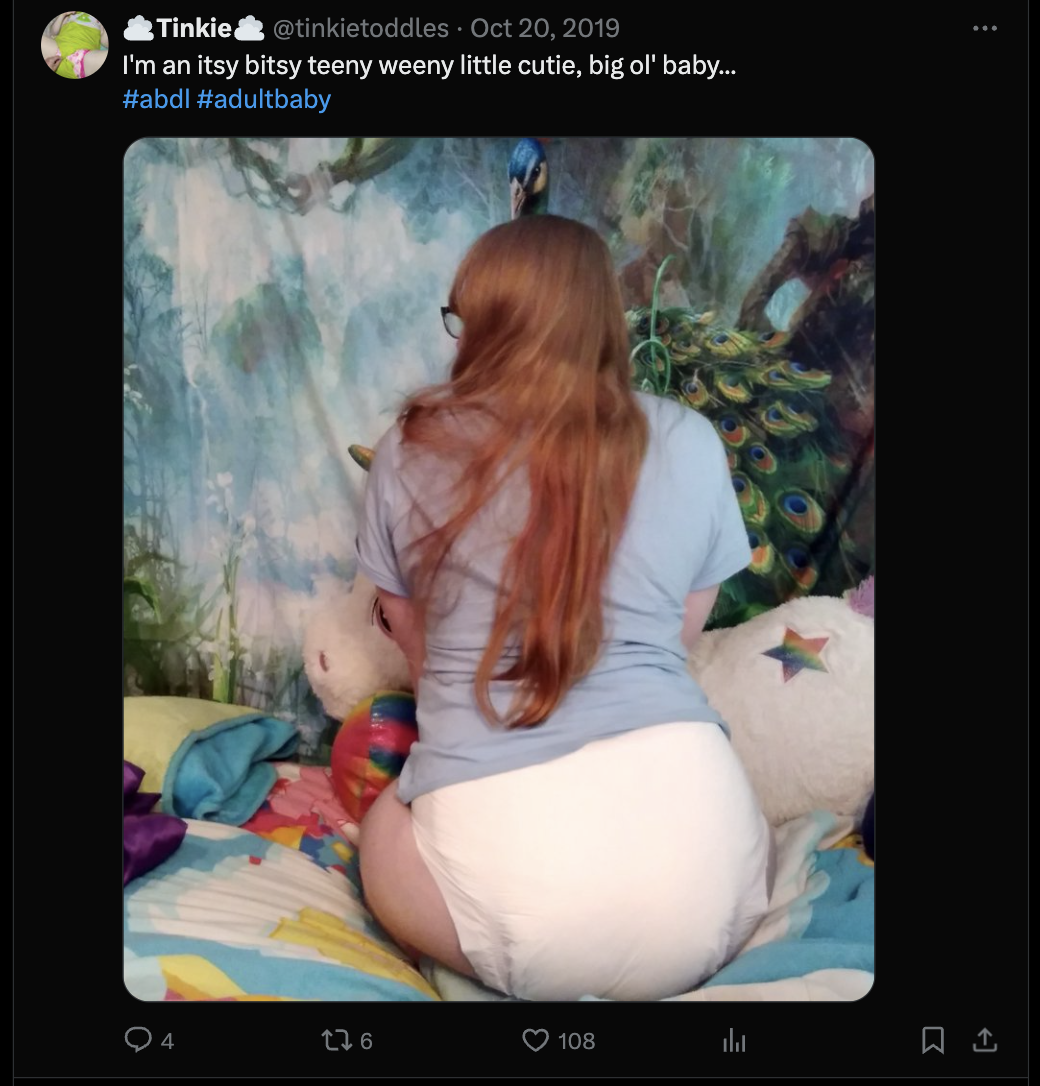The width and height of the screenshot is (1040, 1086).
Task: Click the 4 replies count
Action: click(x=168, y=1040)
